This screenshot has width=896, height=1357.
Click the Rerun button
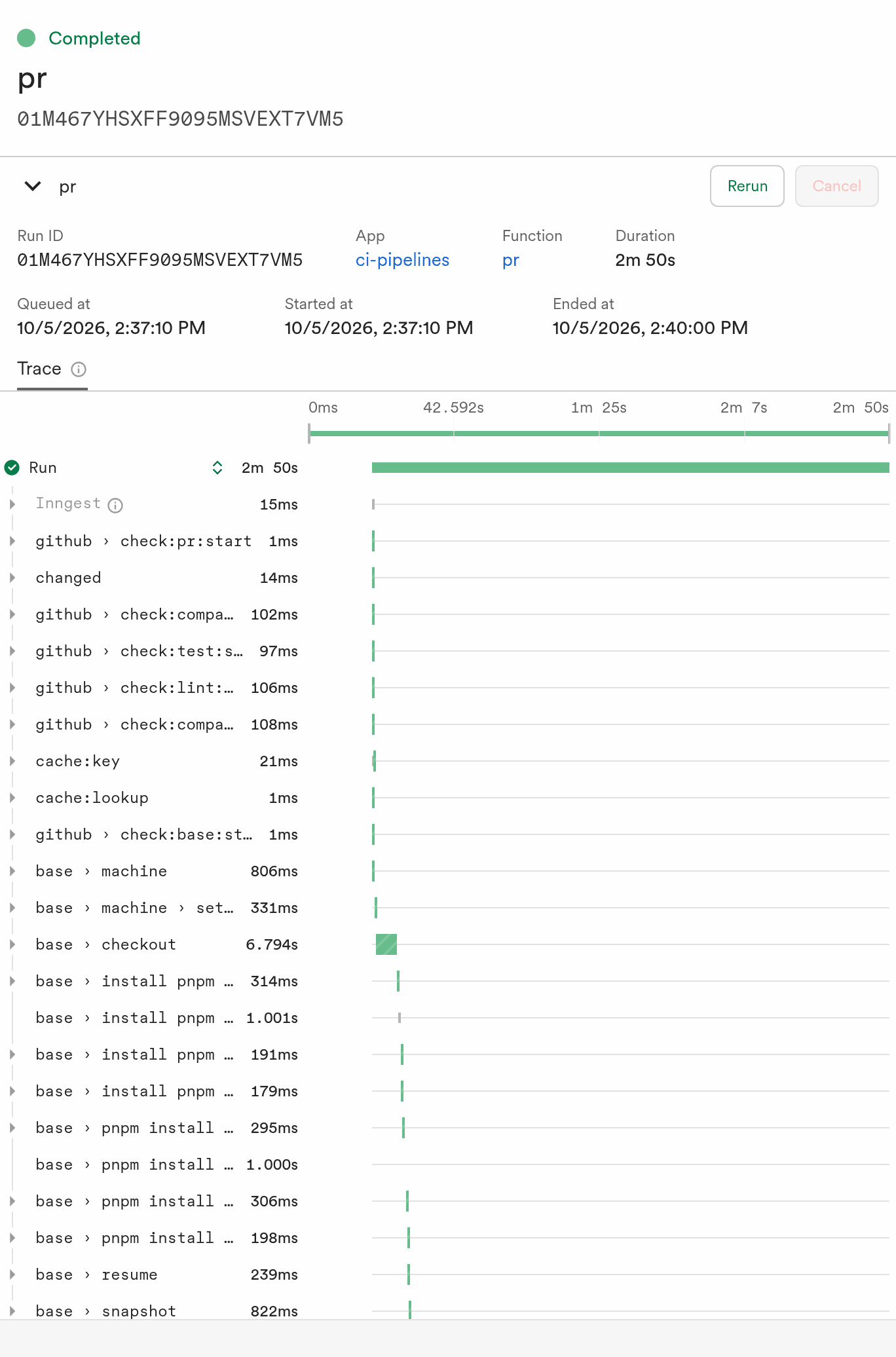pos(747,186)
